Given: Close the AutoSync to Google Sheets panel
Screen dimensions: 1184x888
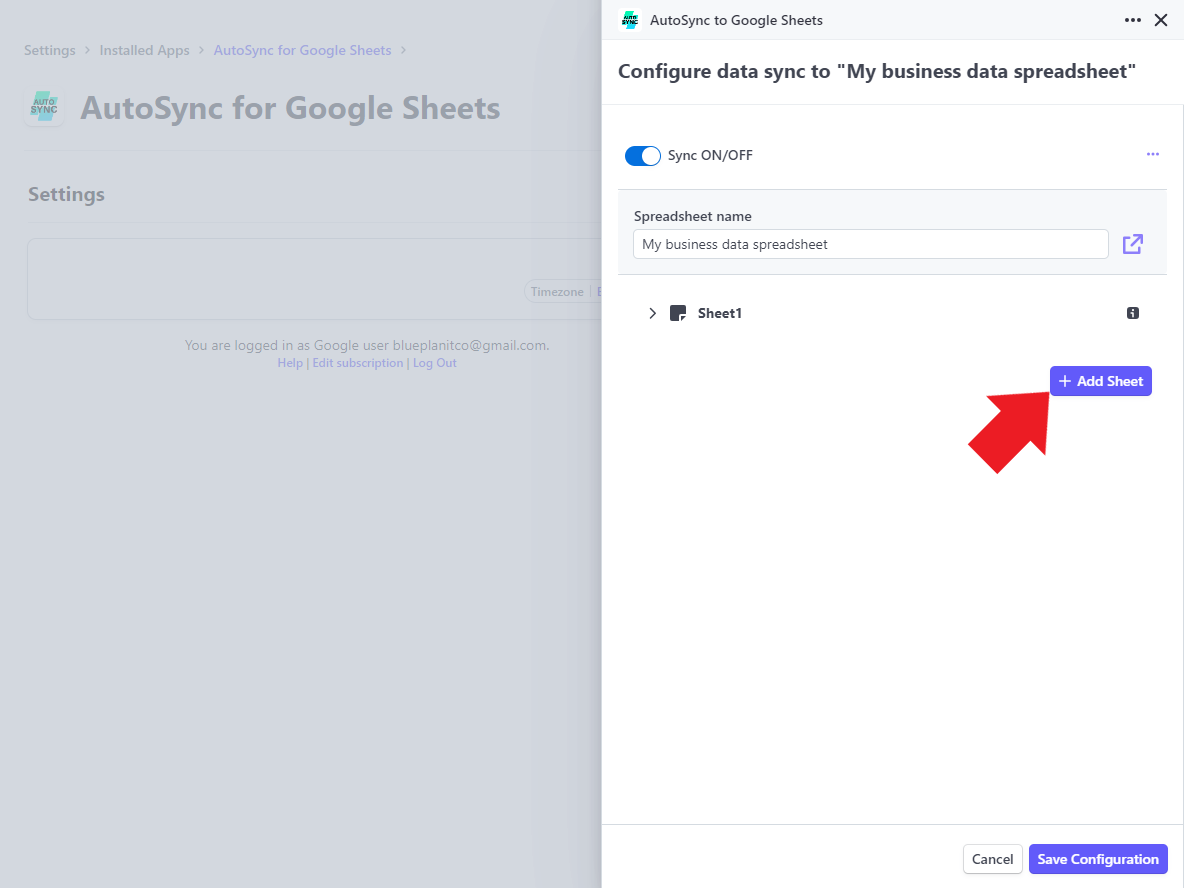Looking at the screenshot, I should [1161, 20].
